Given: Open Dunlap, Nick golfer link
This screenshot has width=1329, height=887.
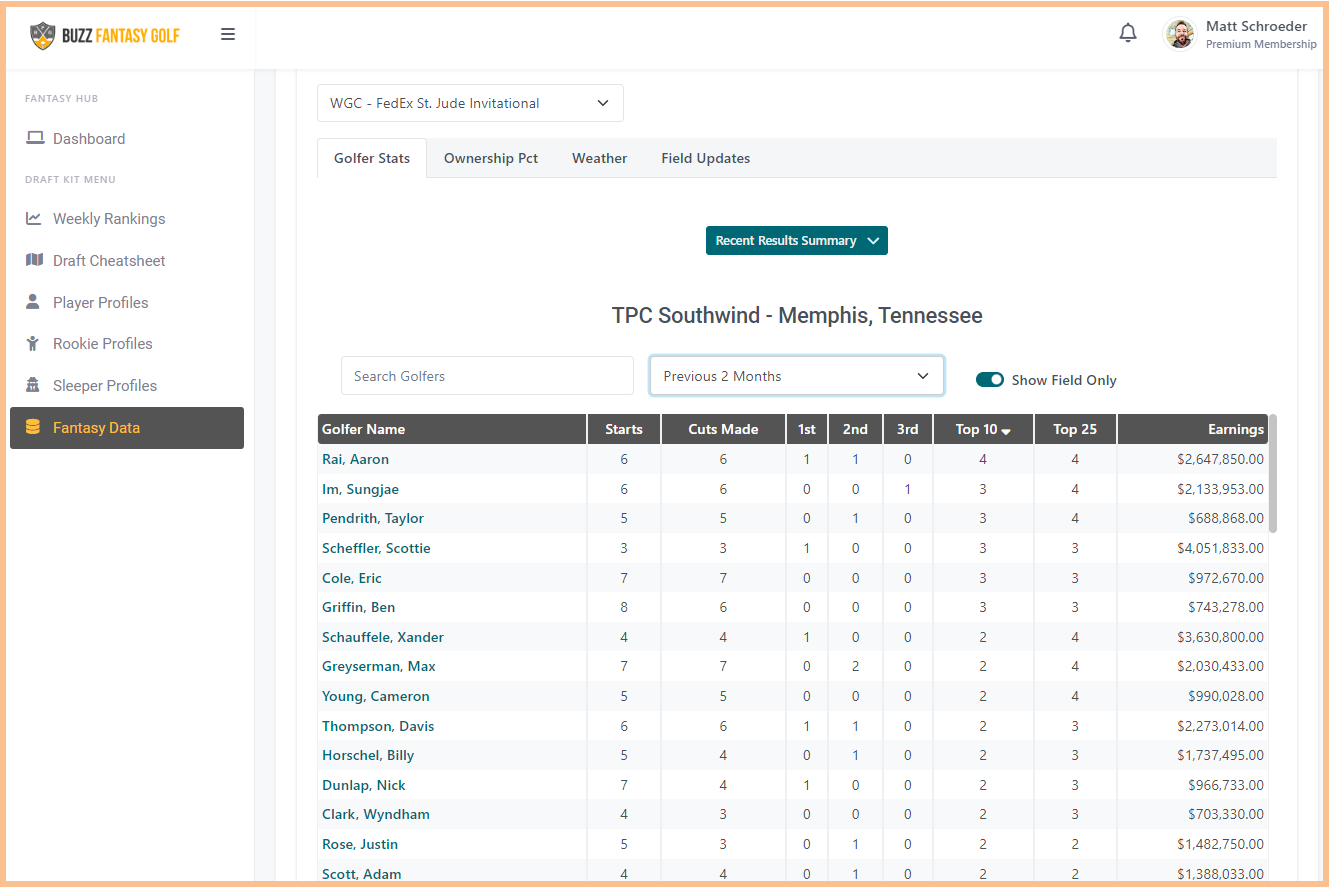Looking at the screenshot, I should click(x=364, y=785).
